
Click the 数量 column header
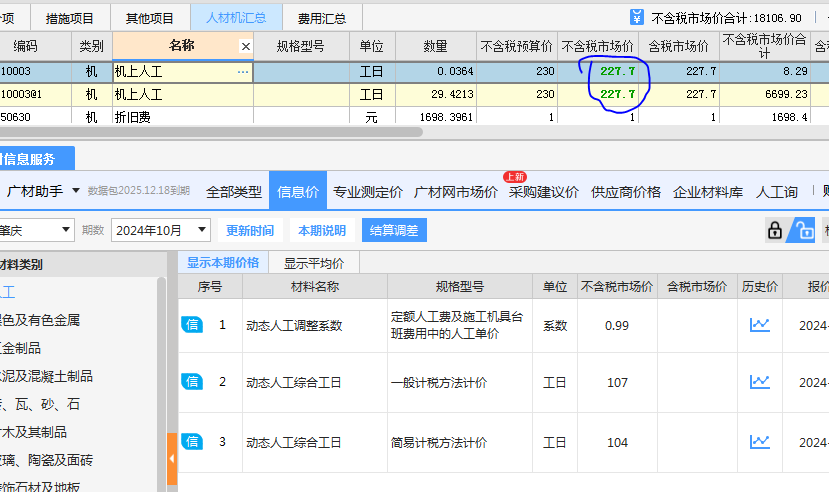click(436, 47)
